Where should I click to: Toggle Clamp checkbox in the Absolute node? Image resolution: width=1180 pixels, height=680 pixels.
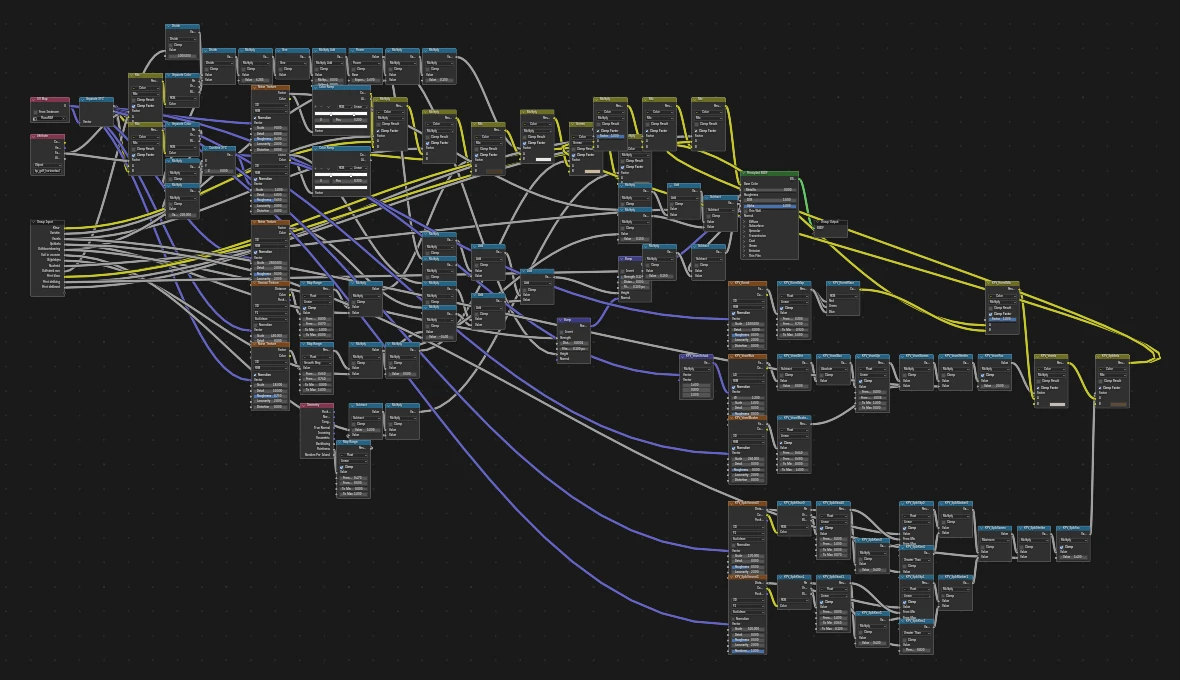pos(822,375)
